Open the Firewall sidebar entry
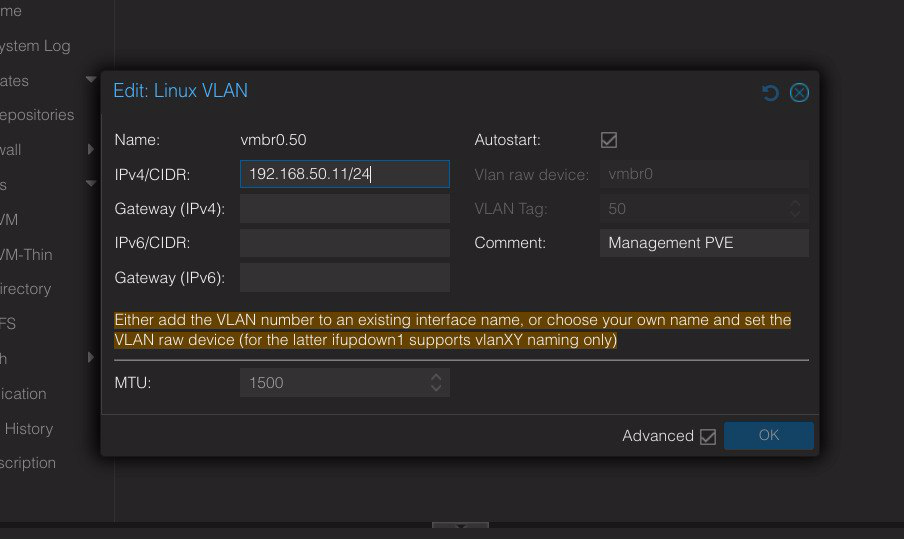Image resolution: width=904 pixels, height=539 pixels. 10,150
